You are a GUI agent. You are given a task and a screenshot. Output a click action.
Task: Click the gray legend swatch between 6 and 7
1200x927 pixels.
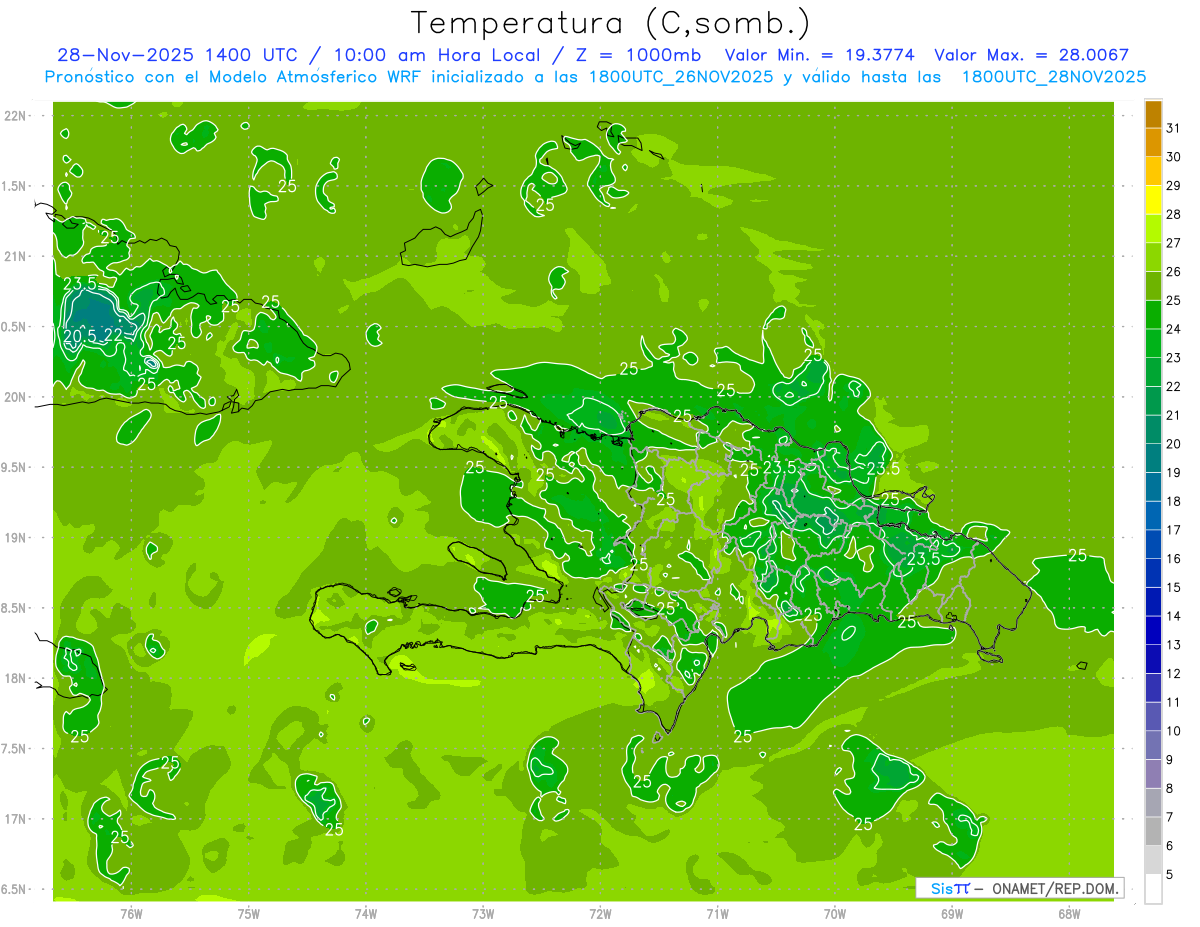pos(1153,832)
